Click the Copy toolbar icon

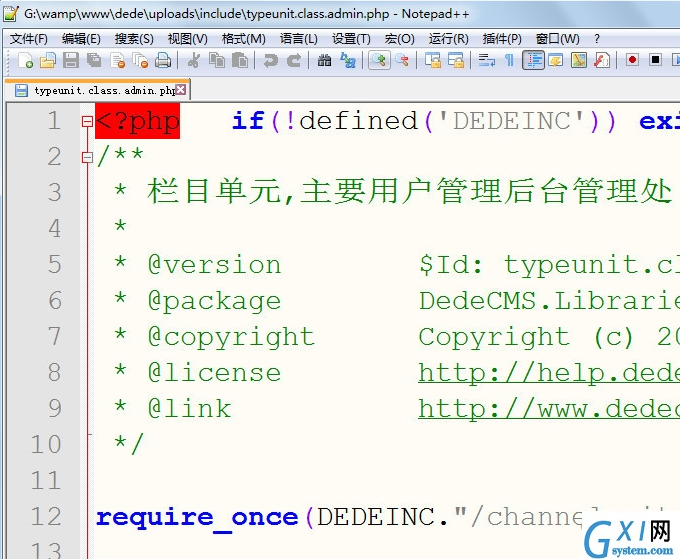(x=216, y=60)
